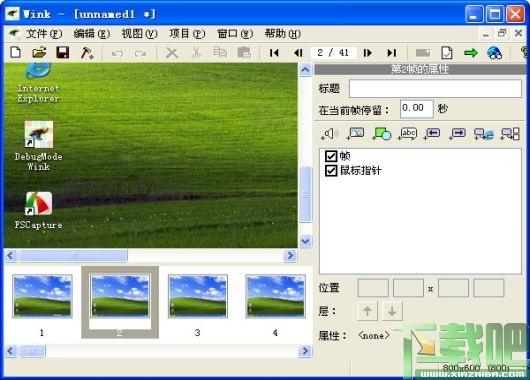Go to the previous frame
The width and height of the screenshot is (530, 380).
click(x=298, y=53)
